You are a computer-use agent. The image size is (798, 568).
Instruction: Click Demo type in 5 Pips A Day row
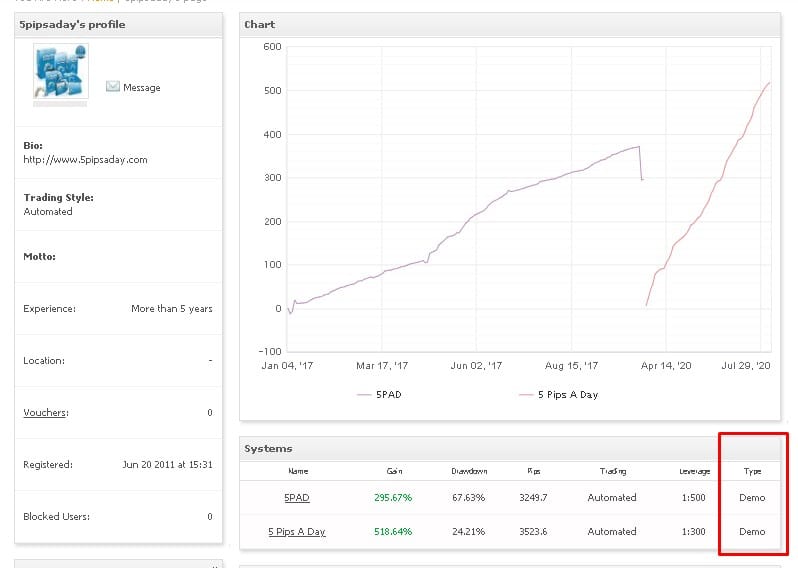click(752, 531)
